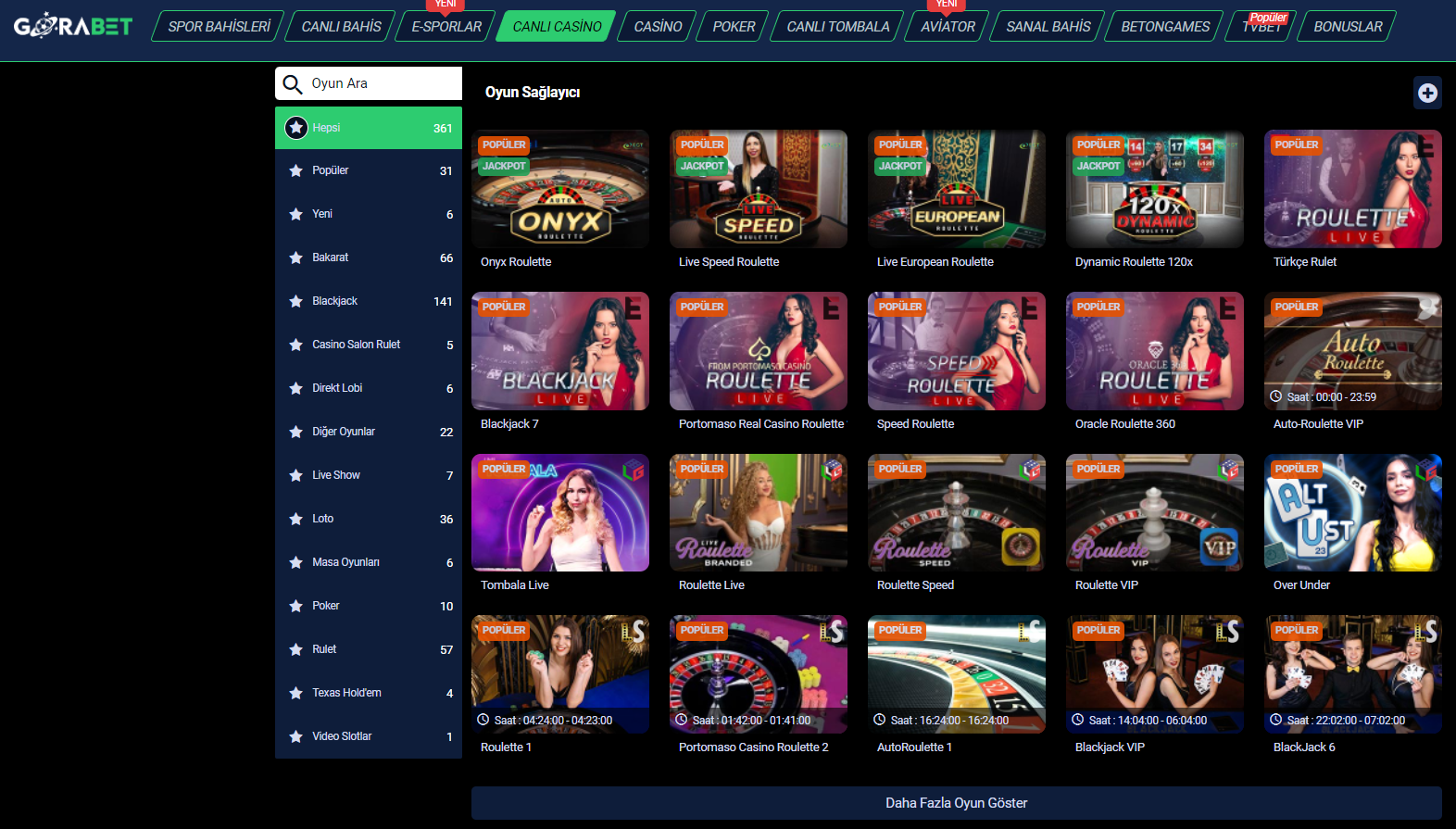Open Tombala Live game thumbnail
The image size is (1456, 829).
560,512
